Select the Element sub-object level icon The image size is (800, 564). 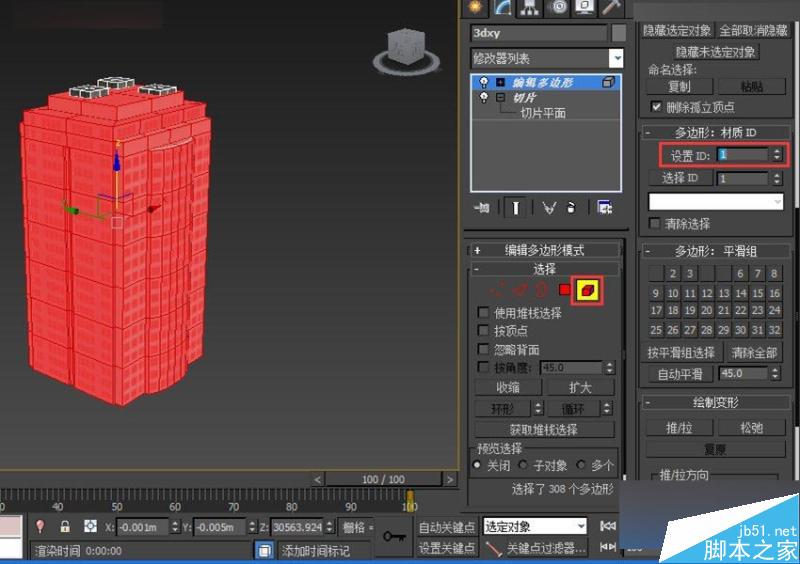pyautogui.click(x=591, y=290)
